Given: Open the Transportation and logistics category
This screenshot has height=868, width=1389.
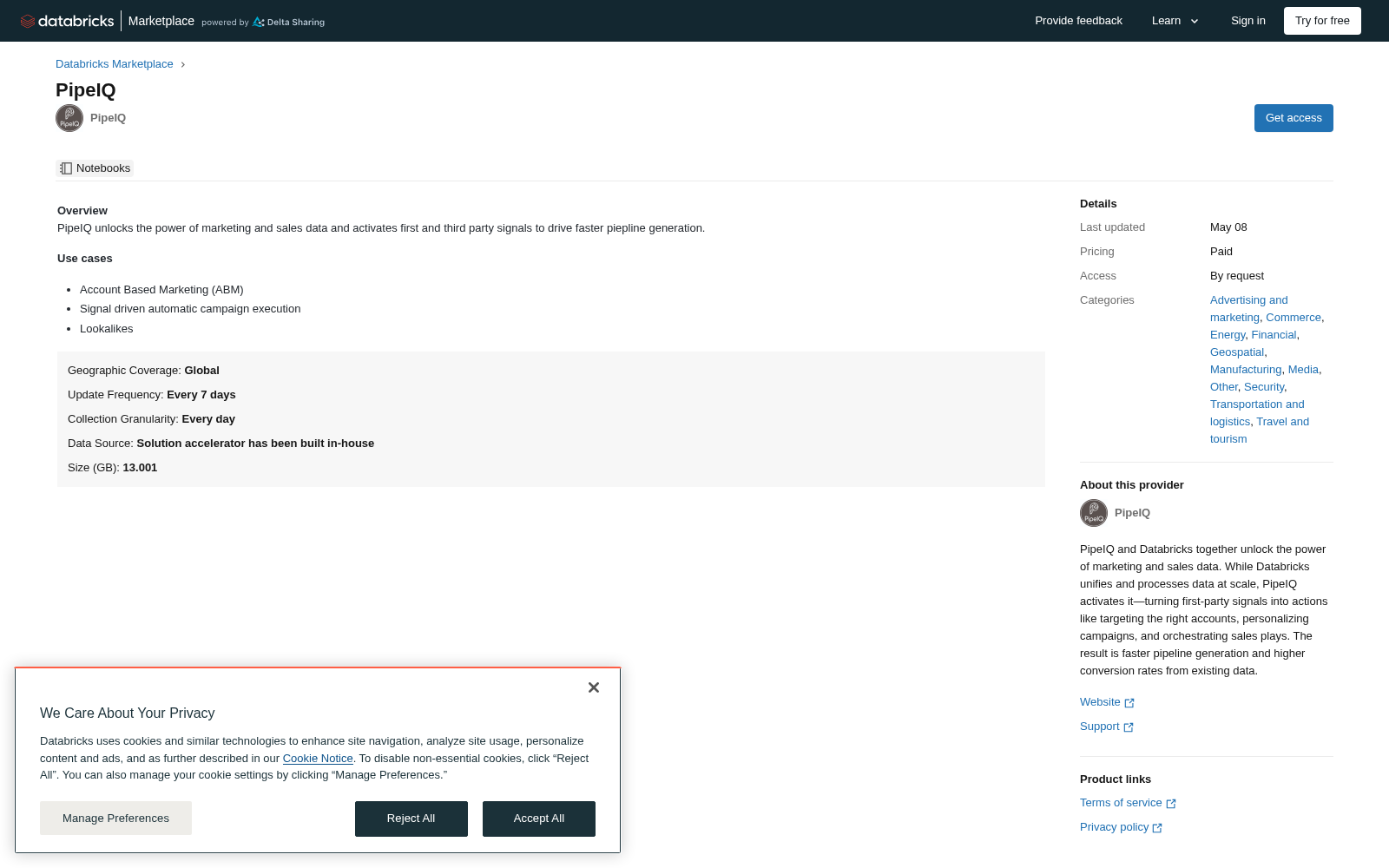Looking at the screenshot, I should 1257,413.
